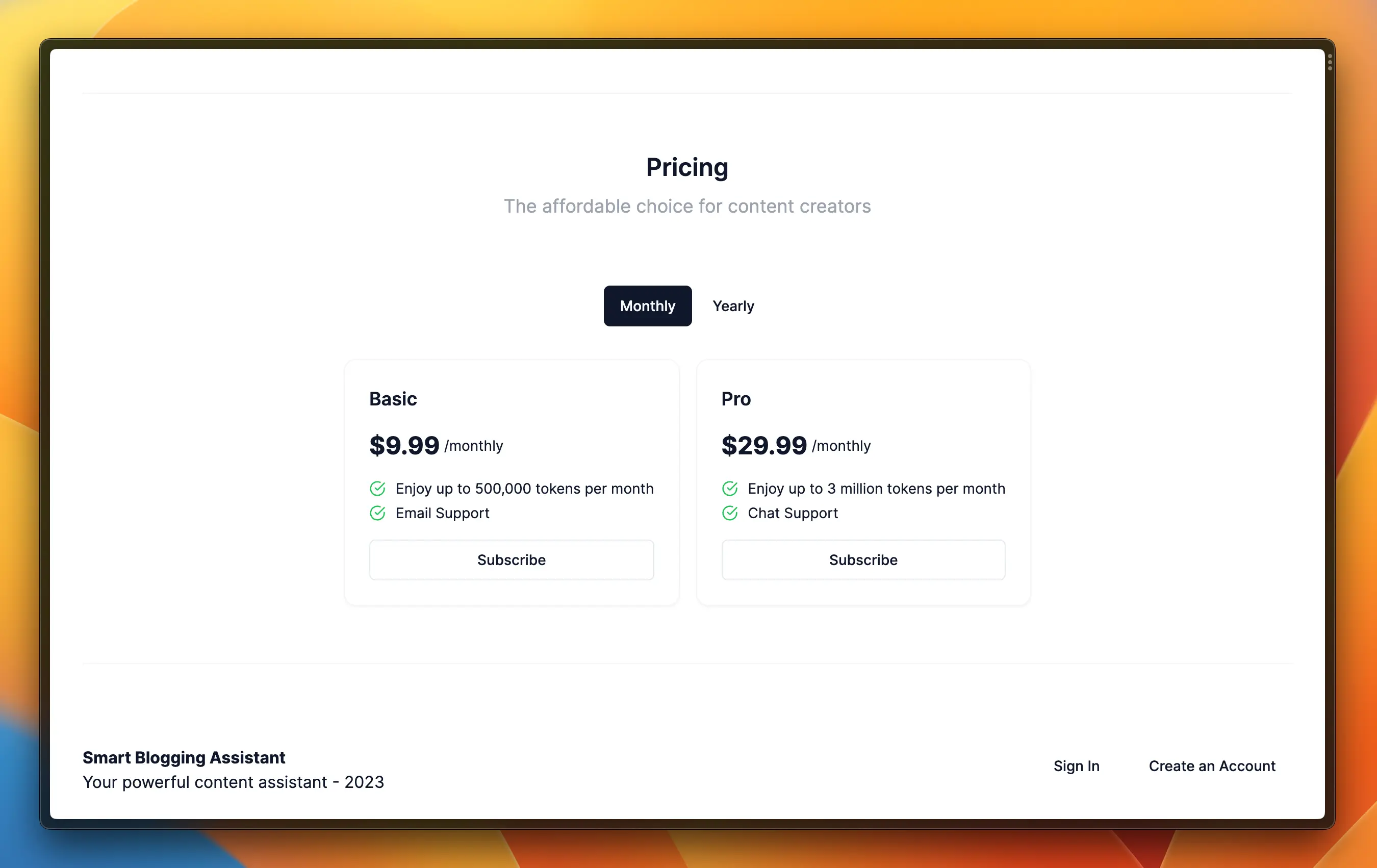Click the Create an Account link
The image size is (1377, 868).
click(1212, 765)
